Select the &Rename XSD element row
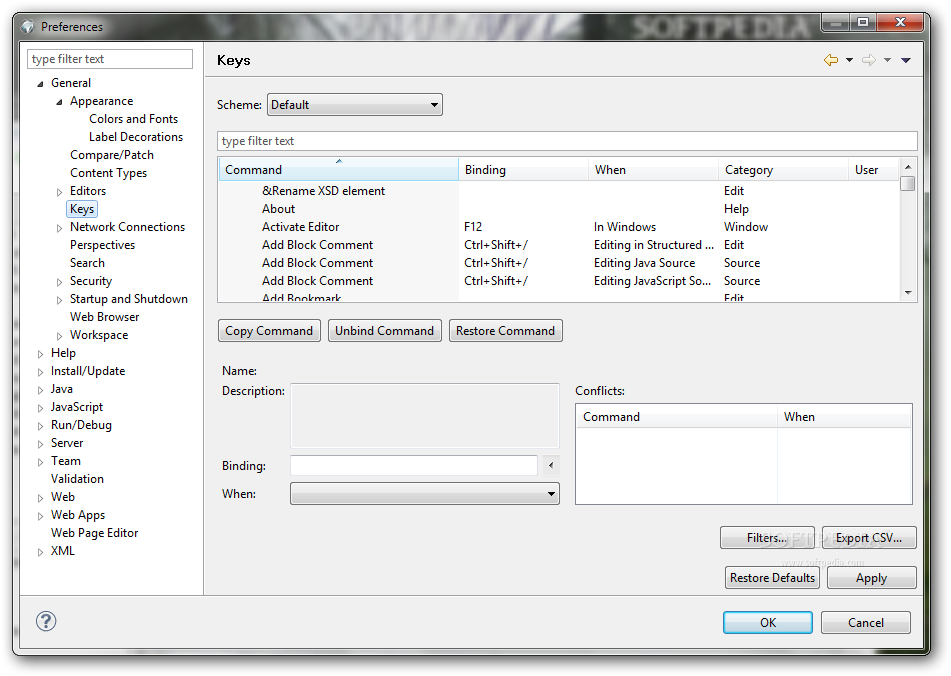Image resolution: width=951 pixels, height=676 pixels. (x=558, y=191)
